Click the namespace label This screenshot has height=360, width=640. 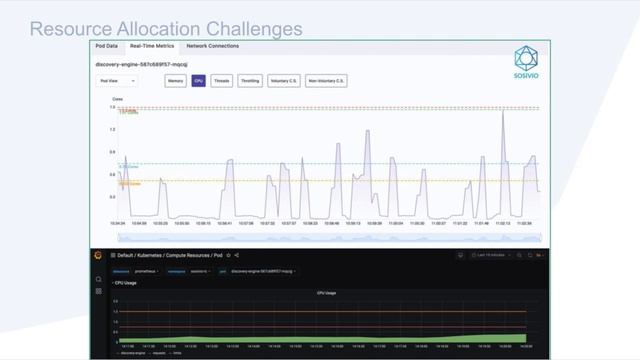click(176, 271)
